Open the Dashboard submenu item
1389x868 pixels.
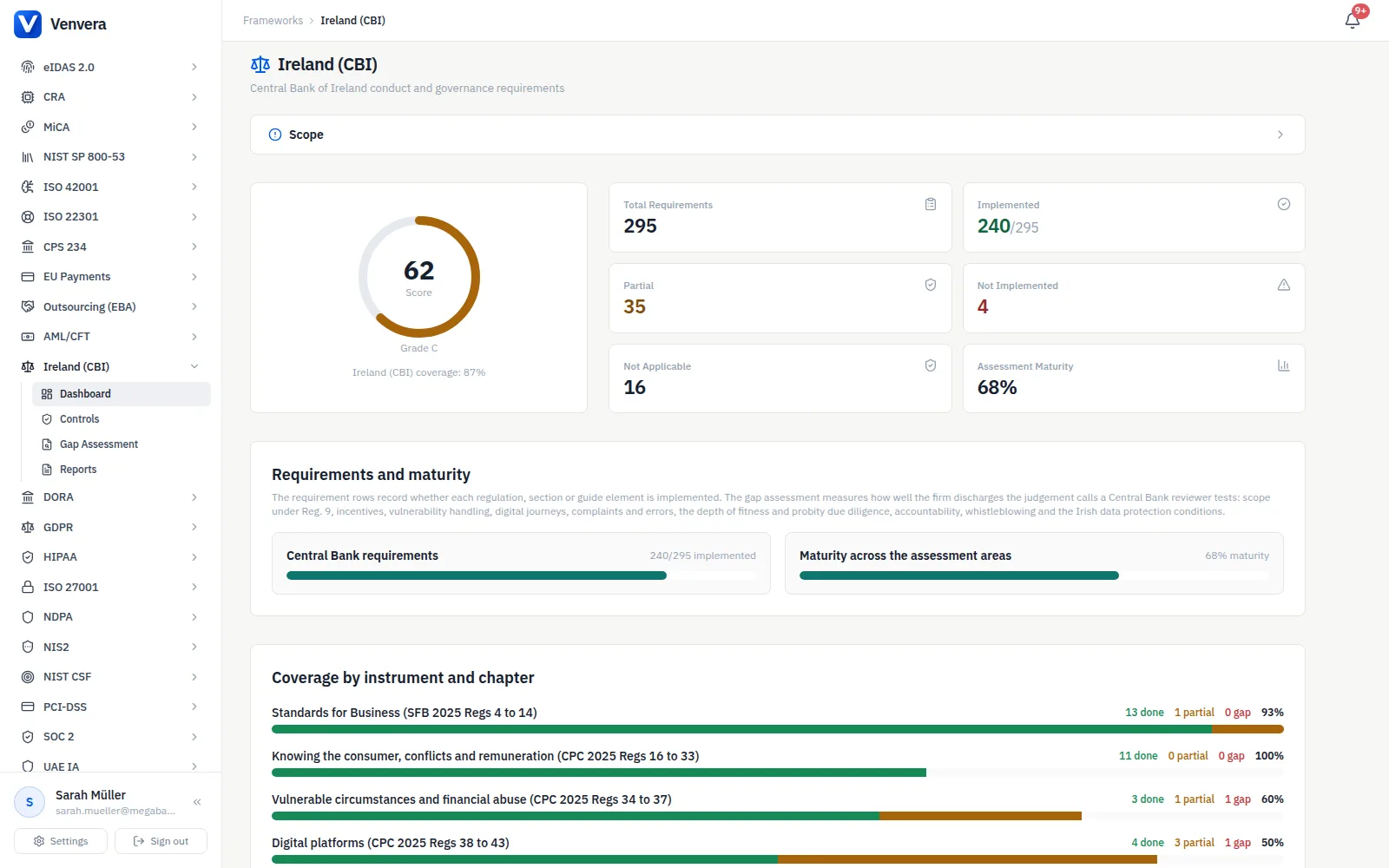click(122, 394)
